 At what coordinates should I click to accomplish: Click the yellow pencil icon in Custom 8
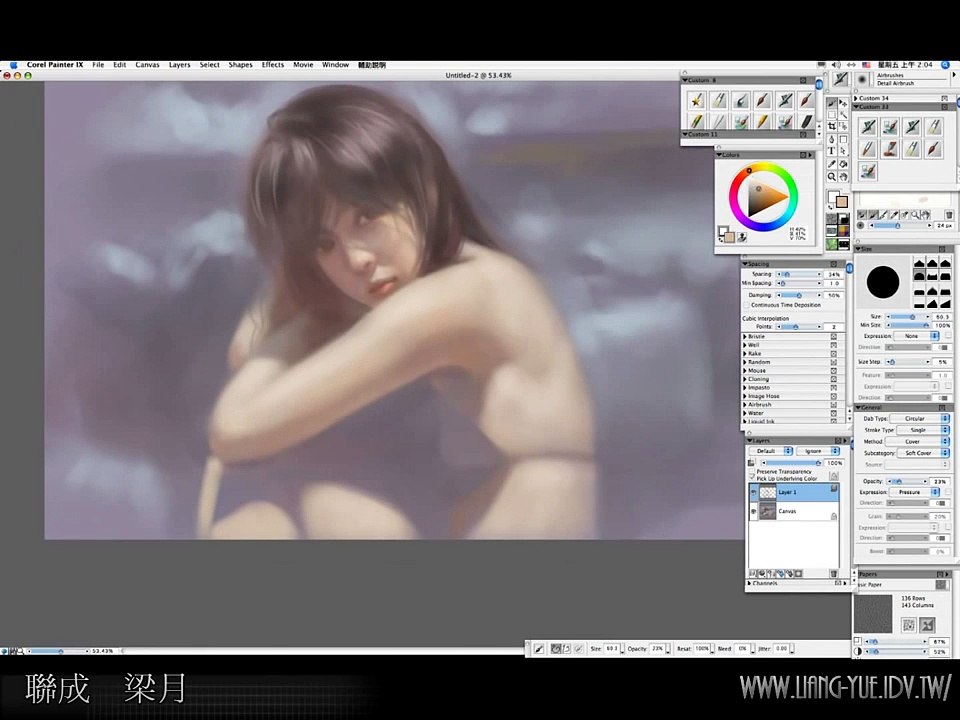(763, 122)
